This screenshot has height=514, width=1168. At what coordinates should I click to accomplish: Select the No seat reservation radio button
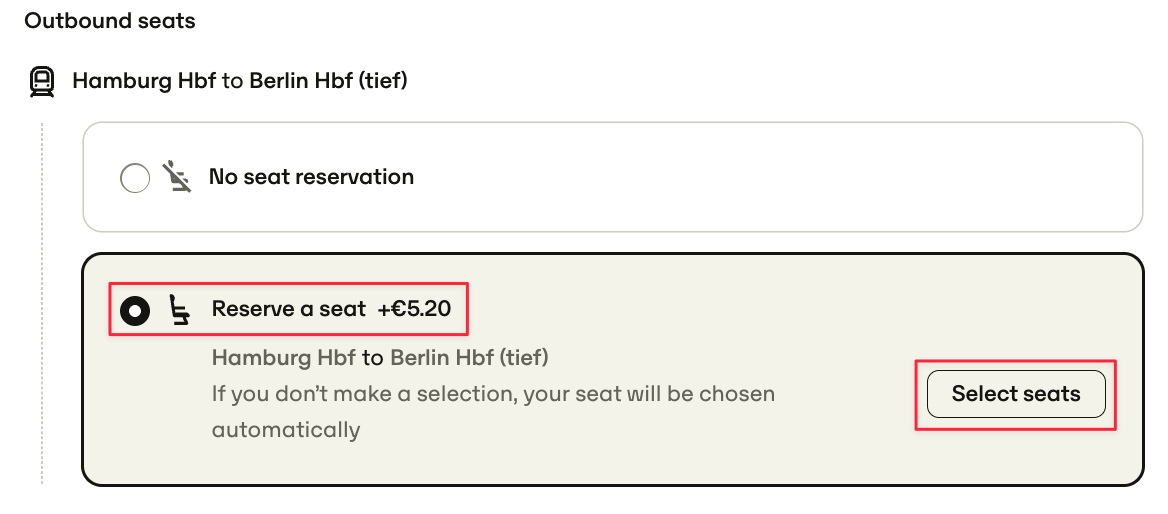(135, 178)
